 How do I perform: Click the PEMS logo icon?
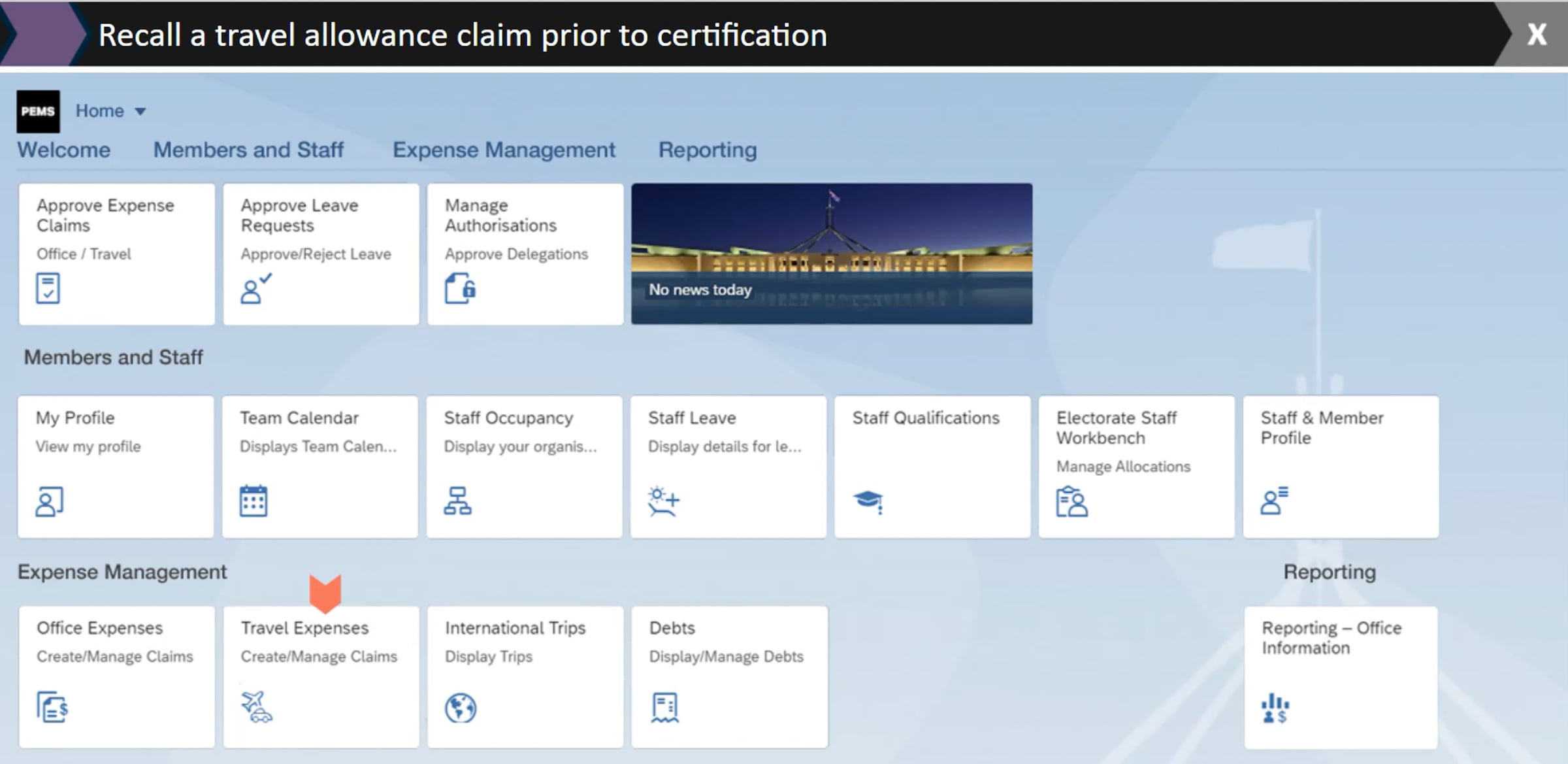(x=38, y=111)
